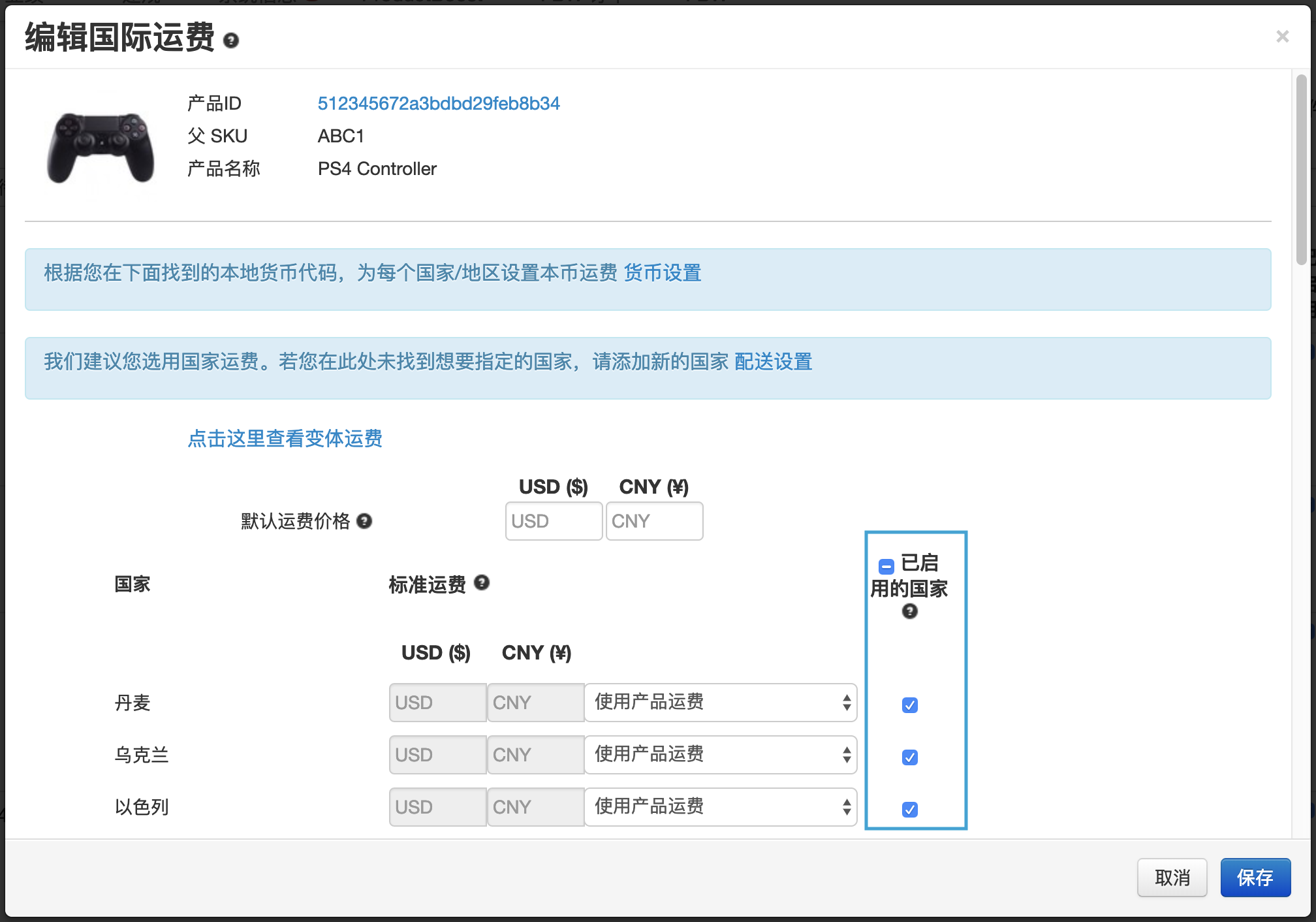Toggle the 以色列 enabled checkbox

click(x=909, y=809)
